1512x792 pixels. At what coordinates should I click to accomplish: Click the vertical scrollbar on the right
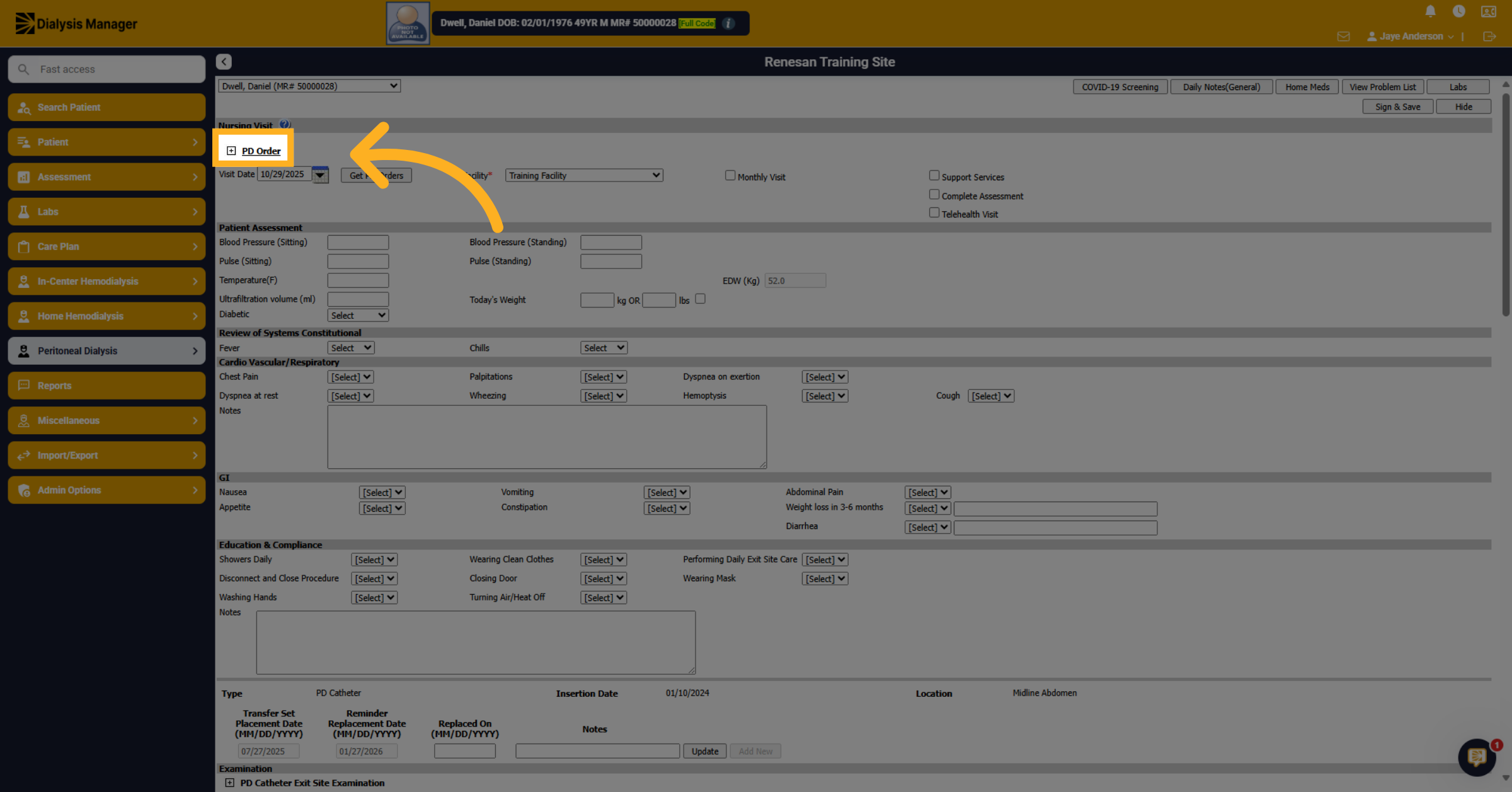coord(1505,205)
